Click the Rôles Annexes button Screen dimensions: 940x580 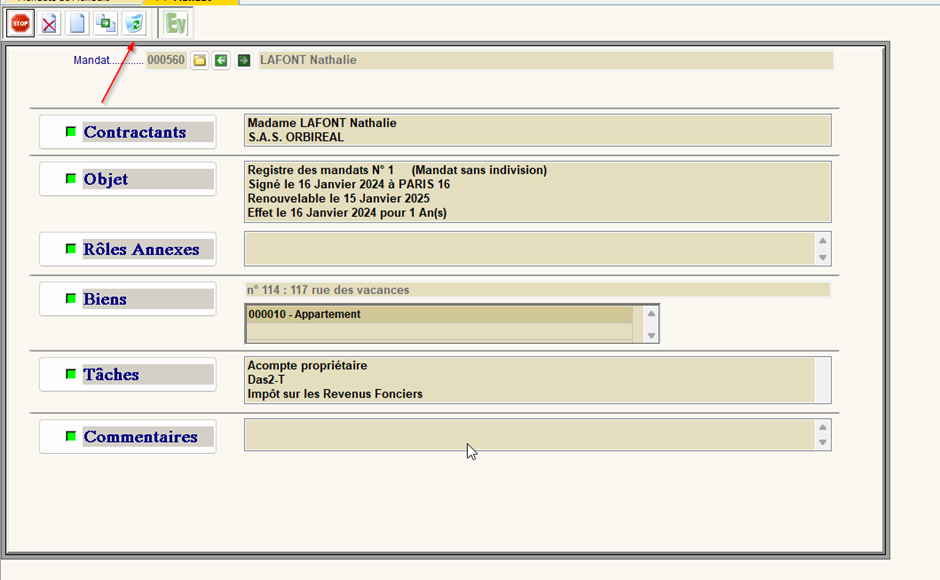(128, 249)
